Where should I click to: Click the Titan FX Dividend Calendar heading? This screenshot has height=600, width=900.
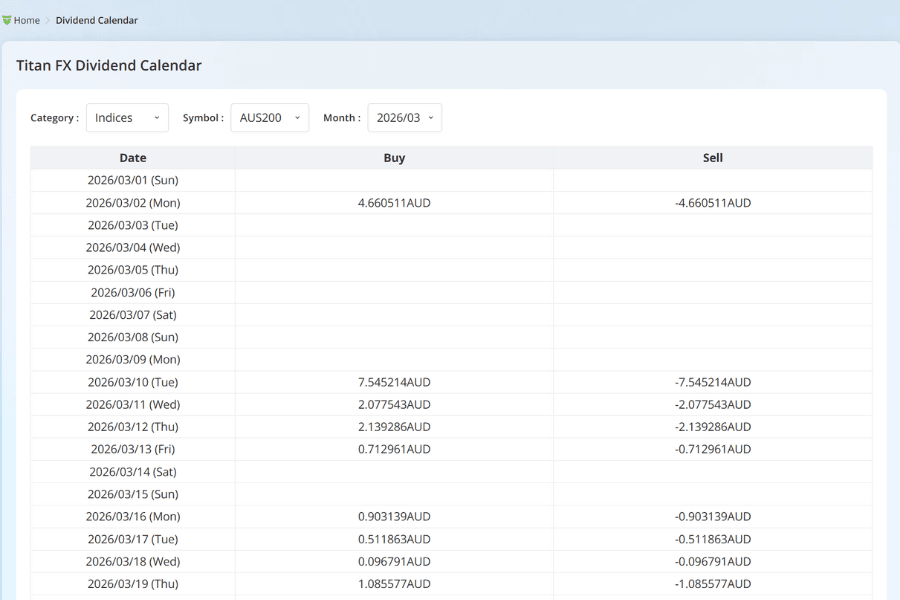pos(109,65)
